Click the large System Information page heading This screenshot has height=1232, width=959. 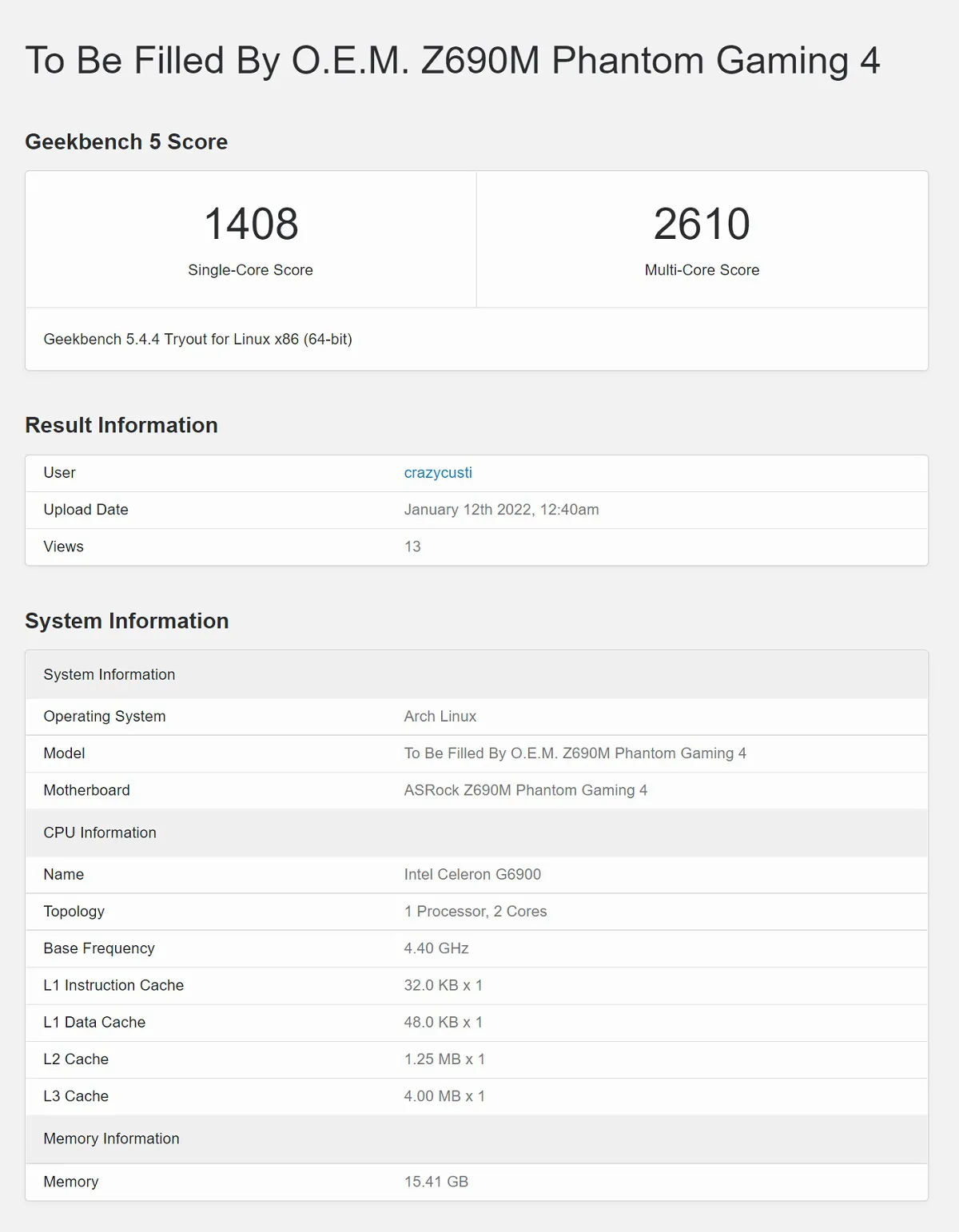point(127,621)
